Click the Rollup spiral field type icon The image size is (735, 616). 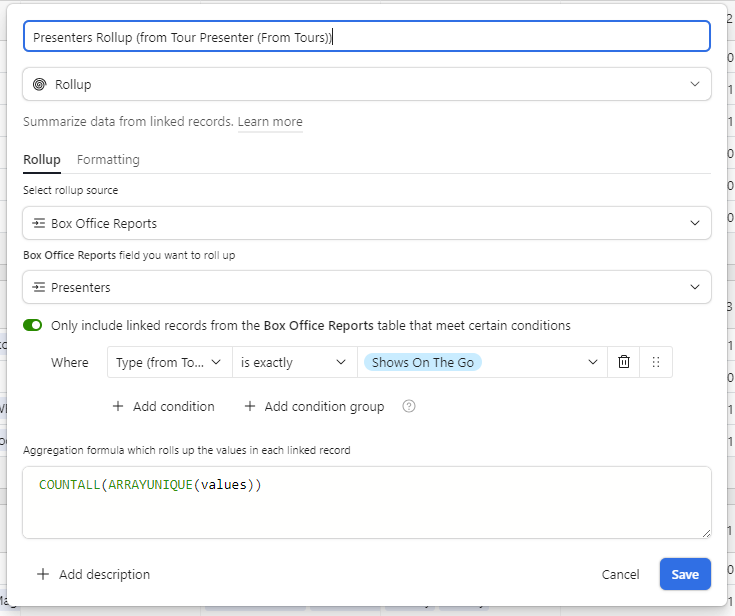pyautogui.click(x=39, y=84)
